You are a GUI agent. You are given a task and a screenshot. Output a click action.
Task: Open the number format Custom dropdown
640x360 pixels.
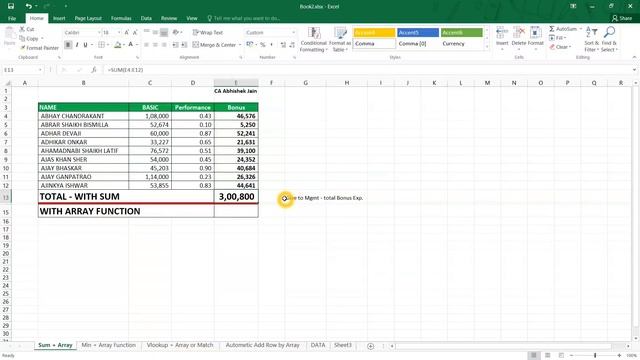293,32
